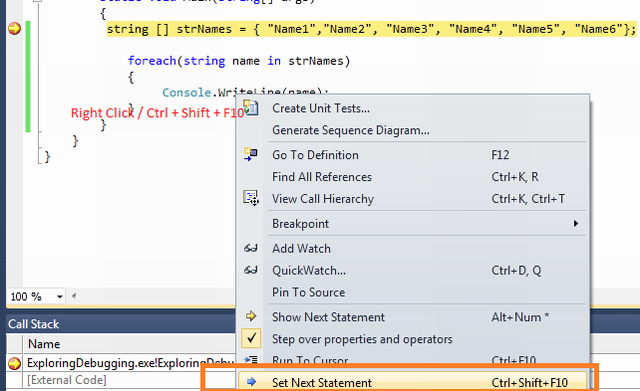This screenshot has width=640, height=391.
Task: Click the Run To Cursor icon
Action: click(x=251, y=360)
